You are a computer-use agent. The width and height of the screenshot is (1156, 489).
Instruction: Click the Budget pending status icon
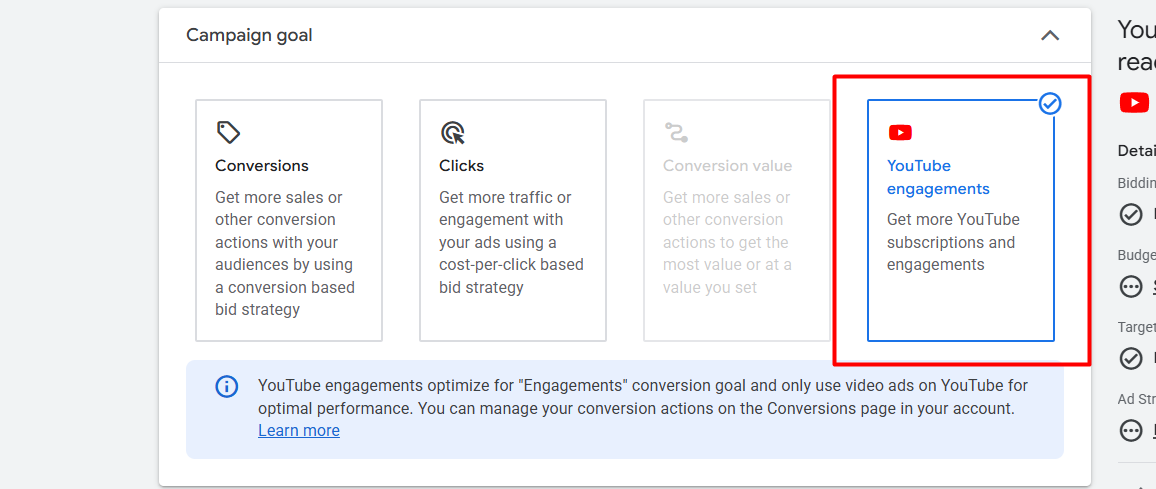1131,287
